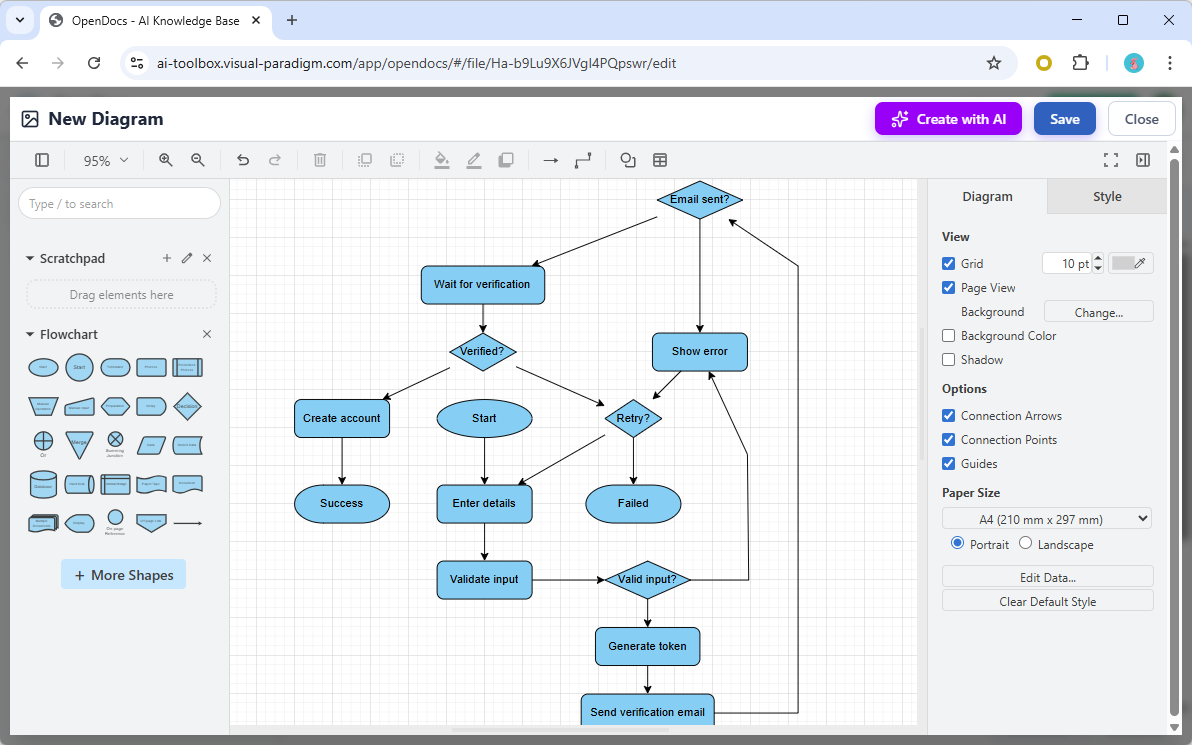The width and height of the screenshot is (1192, 745).
Task: Toggle the left sidebar panel icon
Action: pyautogui.click(x=41, y=160)
